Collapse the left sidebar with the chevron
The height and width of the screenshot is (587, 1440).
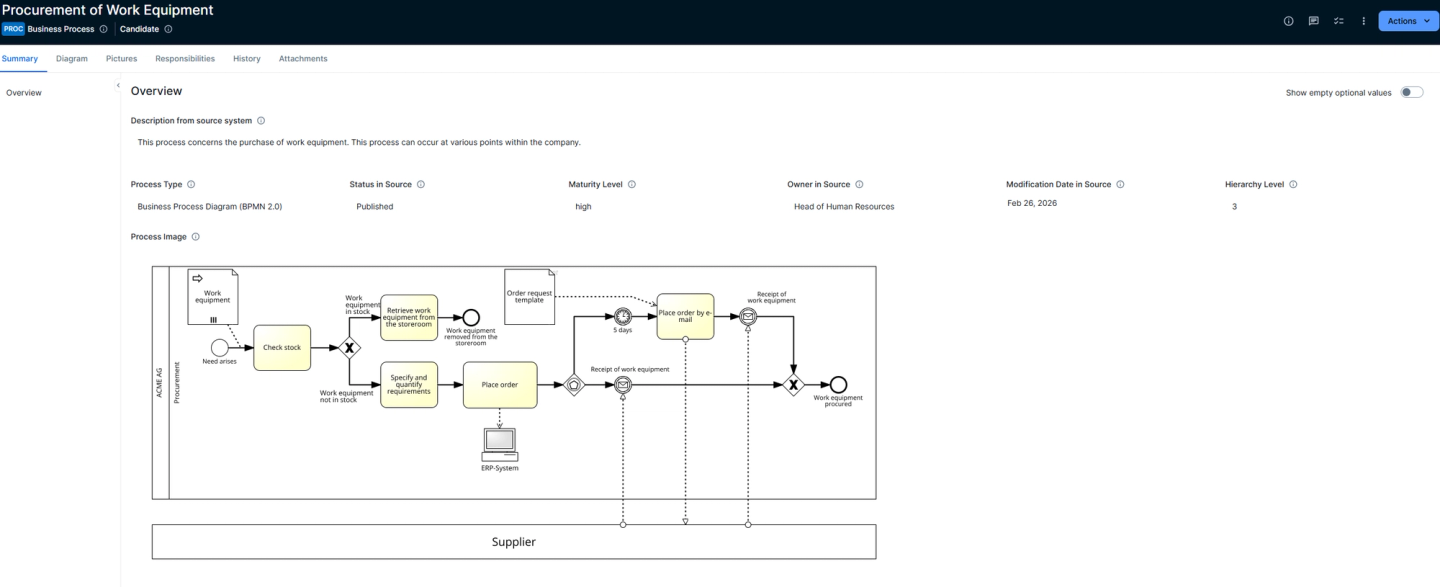click(x=118, y=85)
